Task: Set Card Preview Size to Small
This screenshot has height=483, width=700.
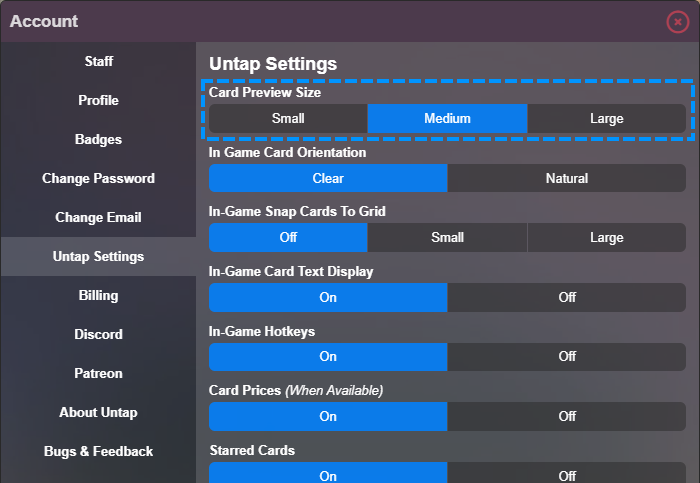Action: point(288,118)
